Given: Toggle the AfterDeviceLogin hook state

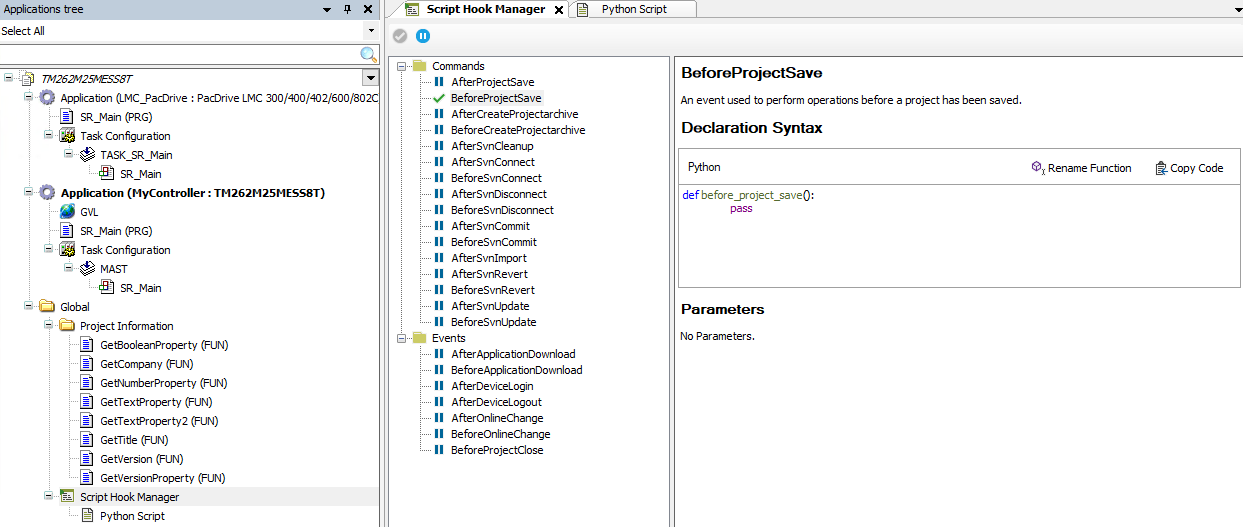Looking at the screenshot, I should pos(439,386).
